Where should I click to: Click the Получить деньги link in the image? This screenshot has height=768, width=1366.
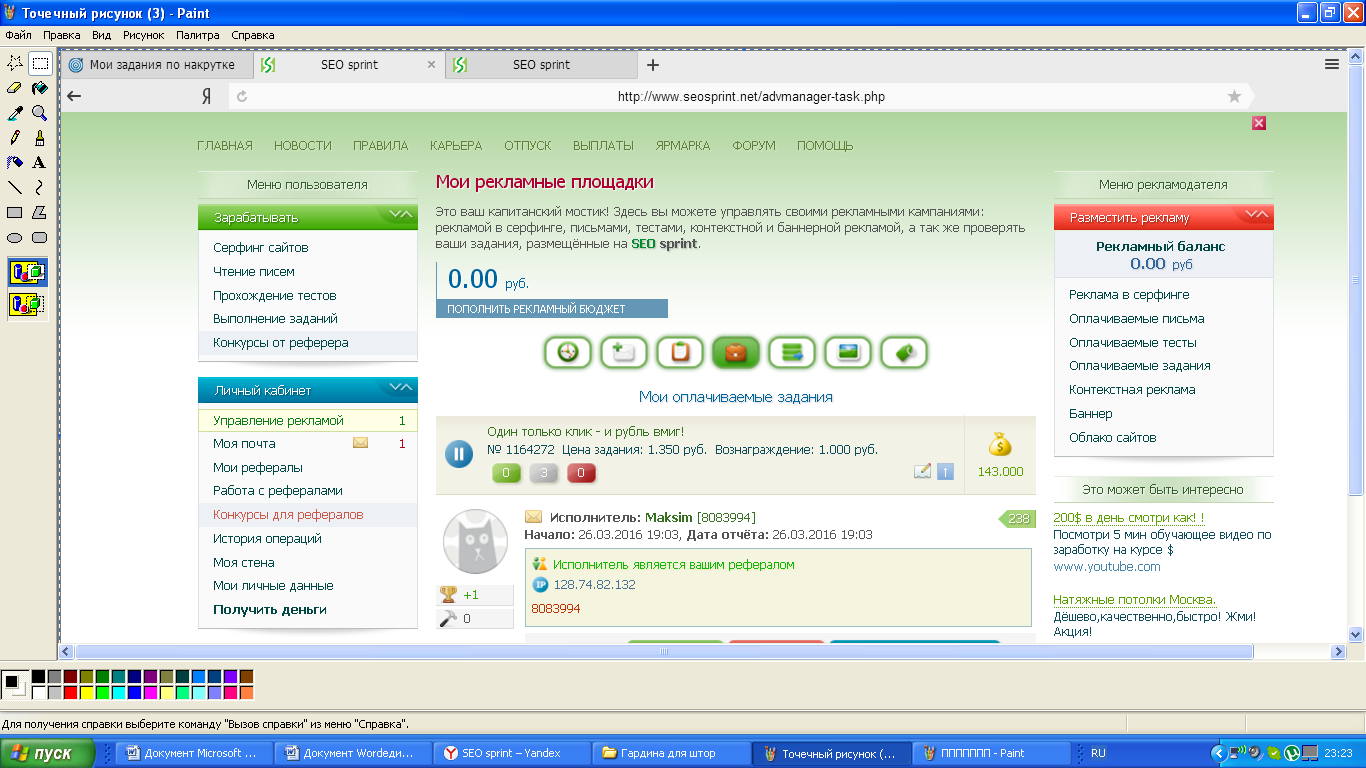(270, 610)
